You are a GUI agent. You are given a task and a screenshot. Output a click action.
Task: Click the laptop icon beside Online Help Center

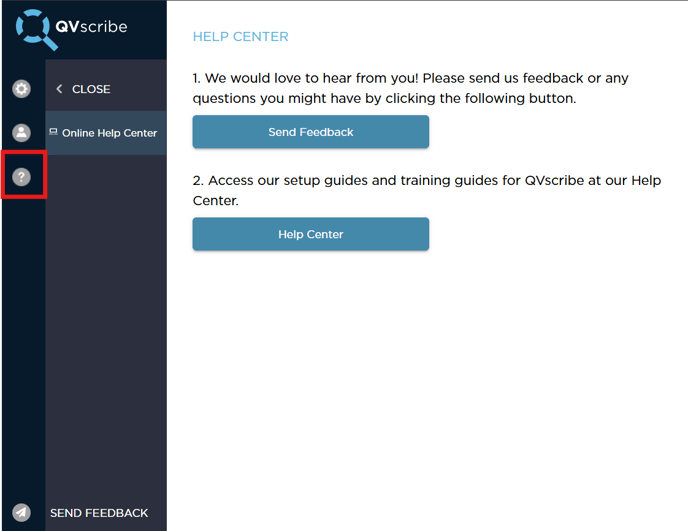coord(53,131)
